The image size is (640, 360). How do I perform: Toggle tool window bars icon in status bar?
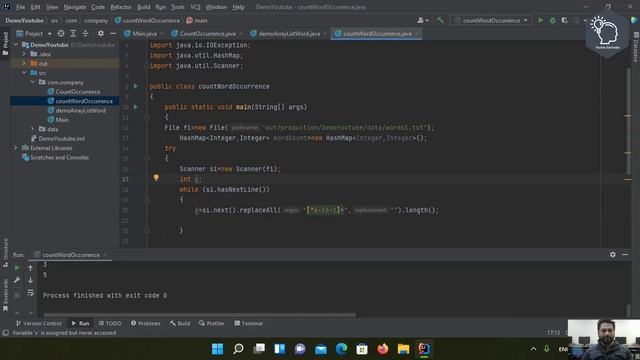click(5, 333)
